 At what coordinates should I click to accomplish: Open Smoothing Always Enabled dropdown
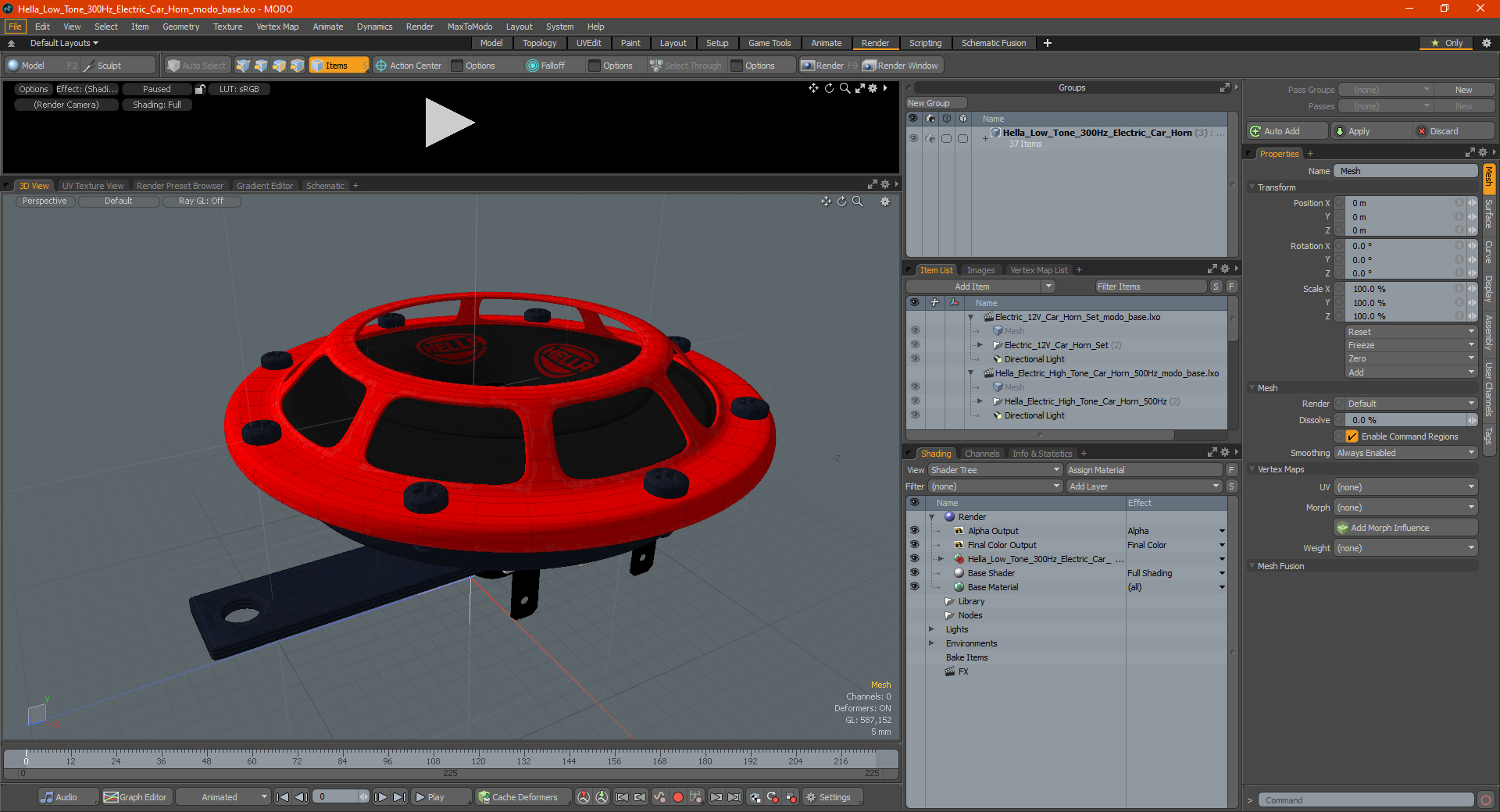(x=1405, y=453)
